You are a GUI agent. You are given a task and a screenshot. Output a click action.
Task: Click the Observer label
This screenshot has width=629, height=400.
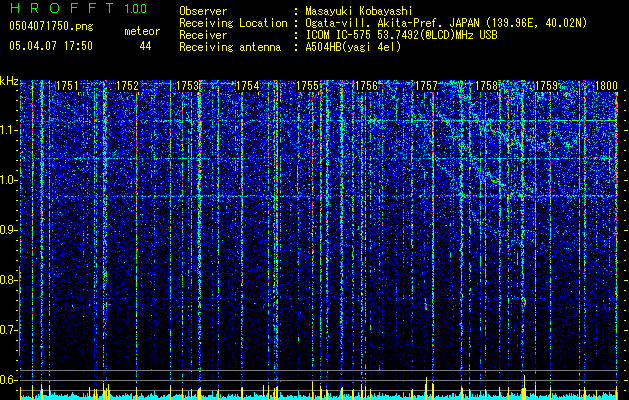point(203,11)
